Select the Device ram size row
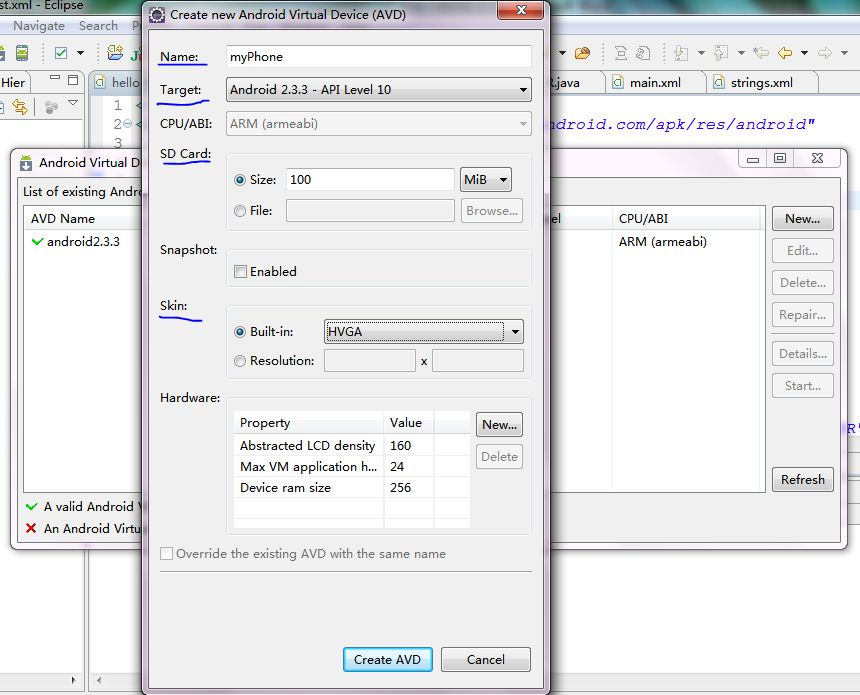The width and height of the screenshot is (860, 695). click(x=352, y=488)
